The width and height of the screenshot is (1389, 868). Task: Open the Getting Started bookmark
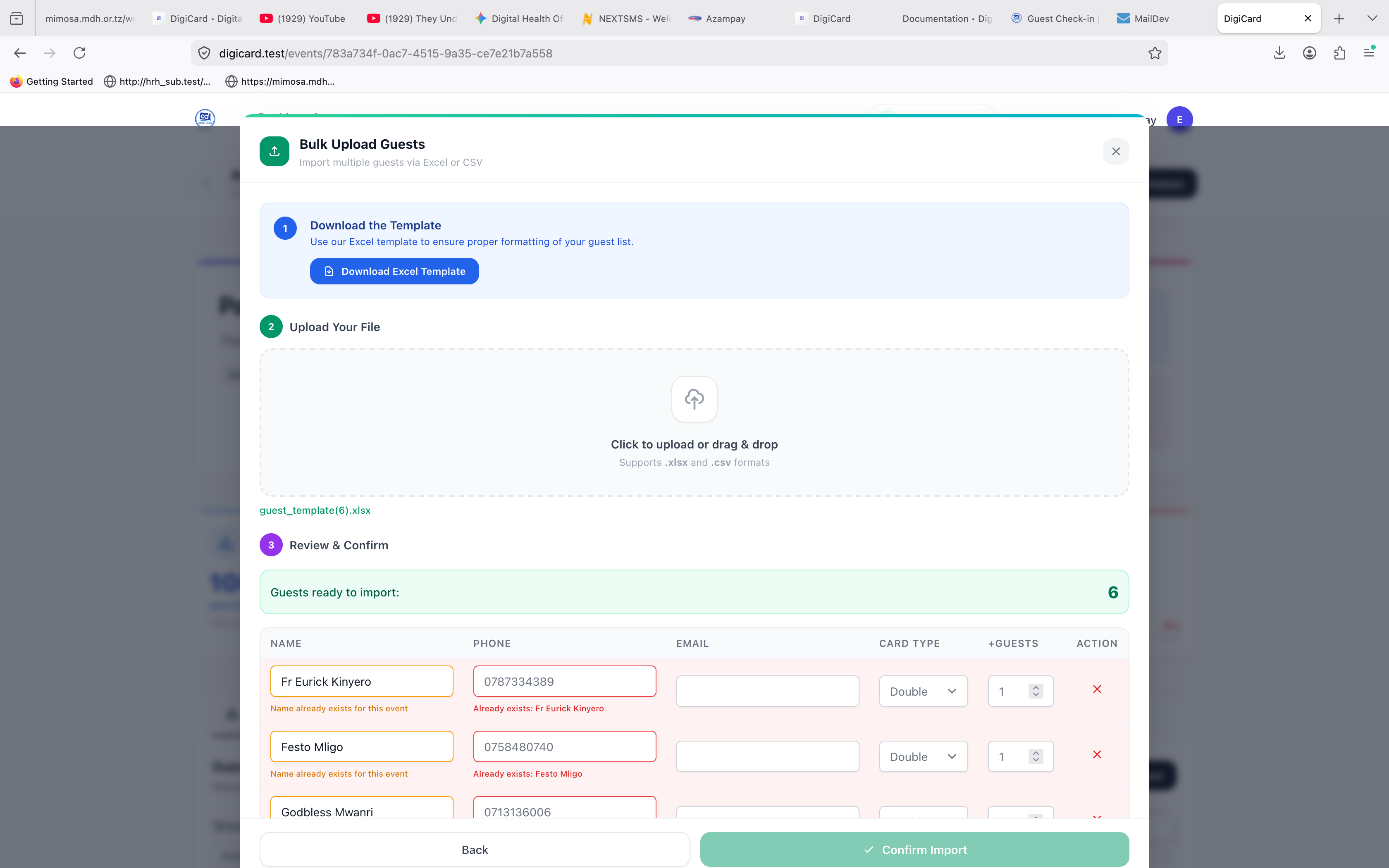52,81
